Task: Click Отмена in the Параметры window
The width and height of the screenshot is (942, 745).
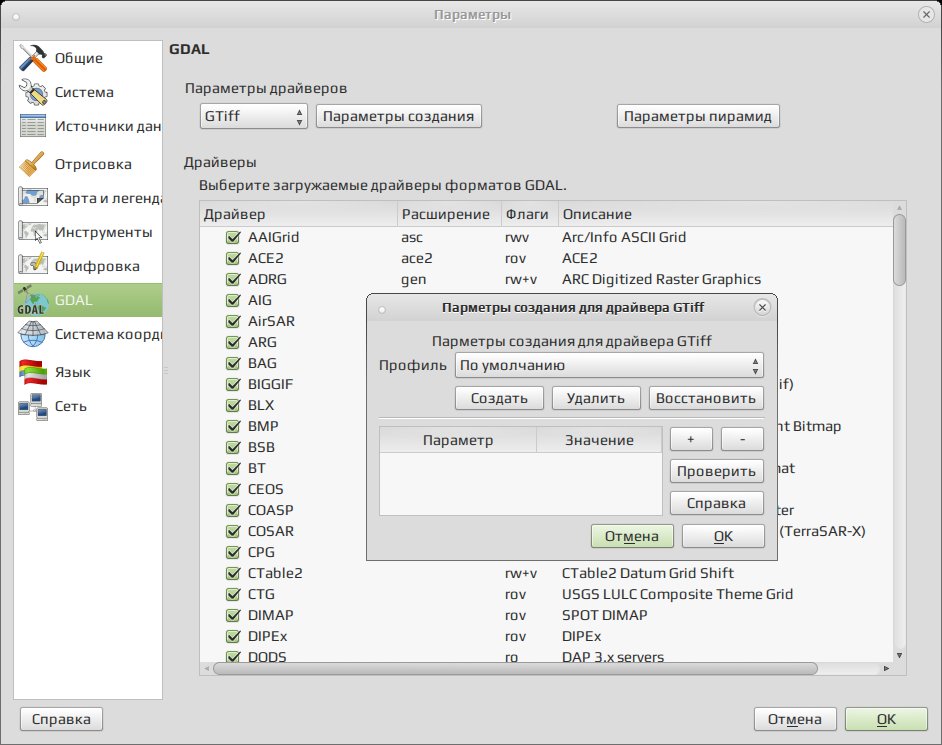Action: click(795, 719)
